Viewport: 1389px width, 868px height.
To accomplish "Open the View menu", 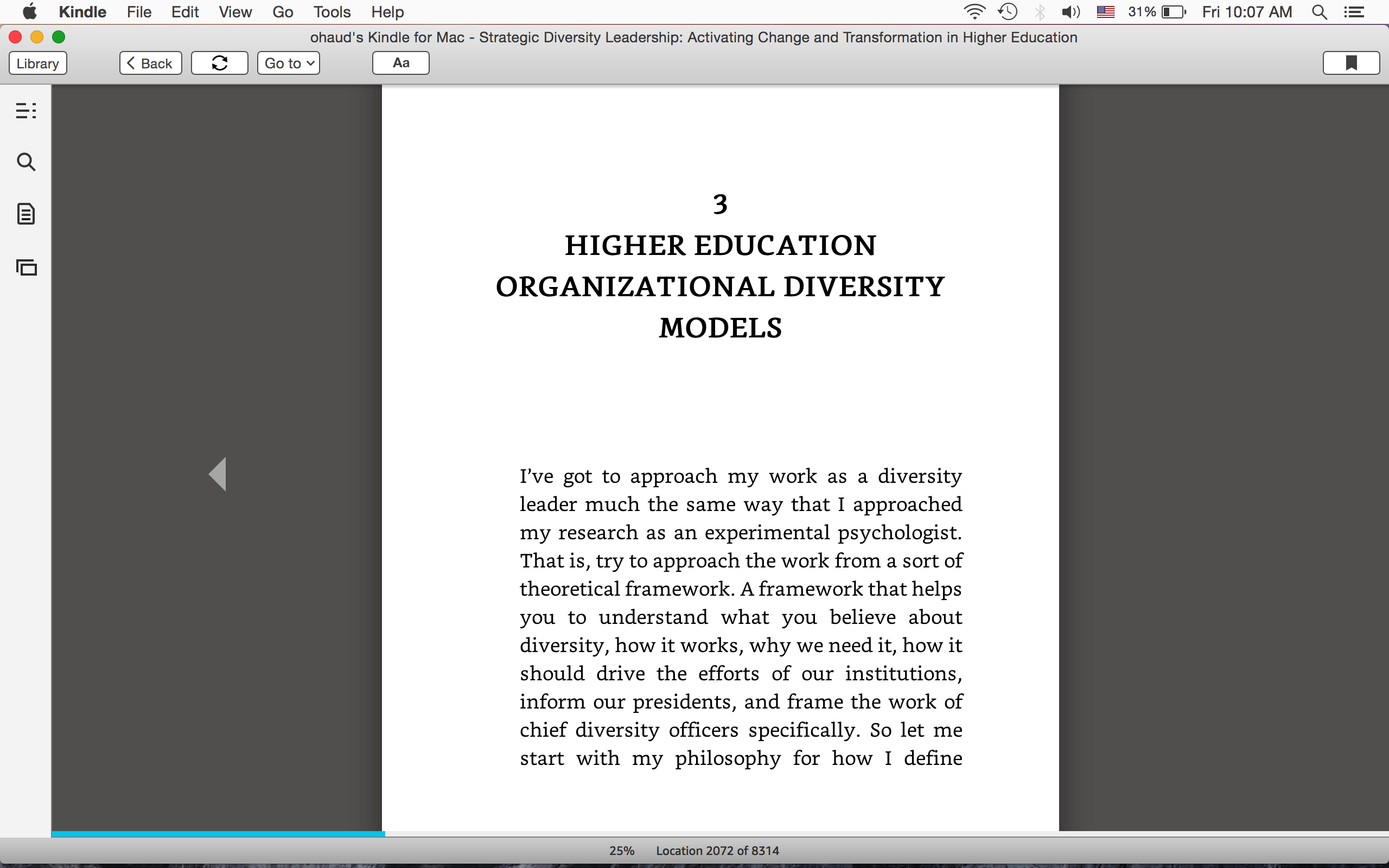I will [235, 12].
